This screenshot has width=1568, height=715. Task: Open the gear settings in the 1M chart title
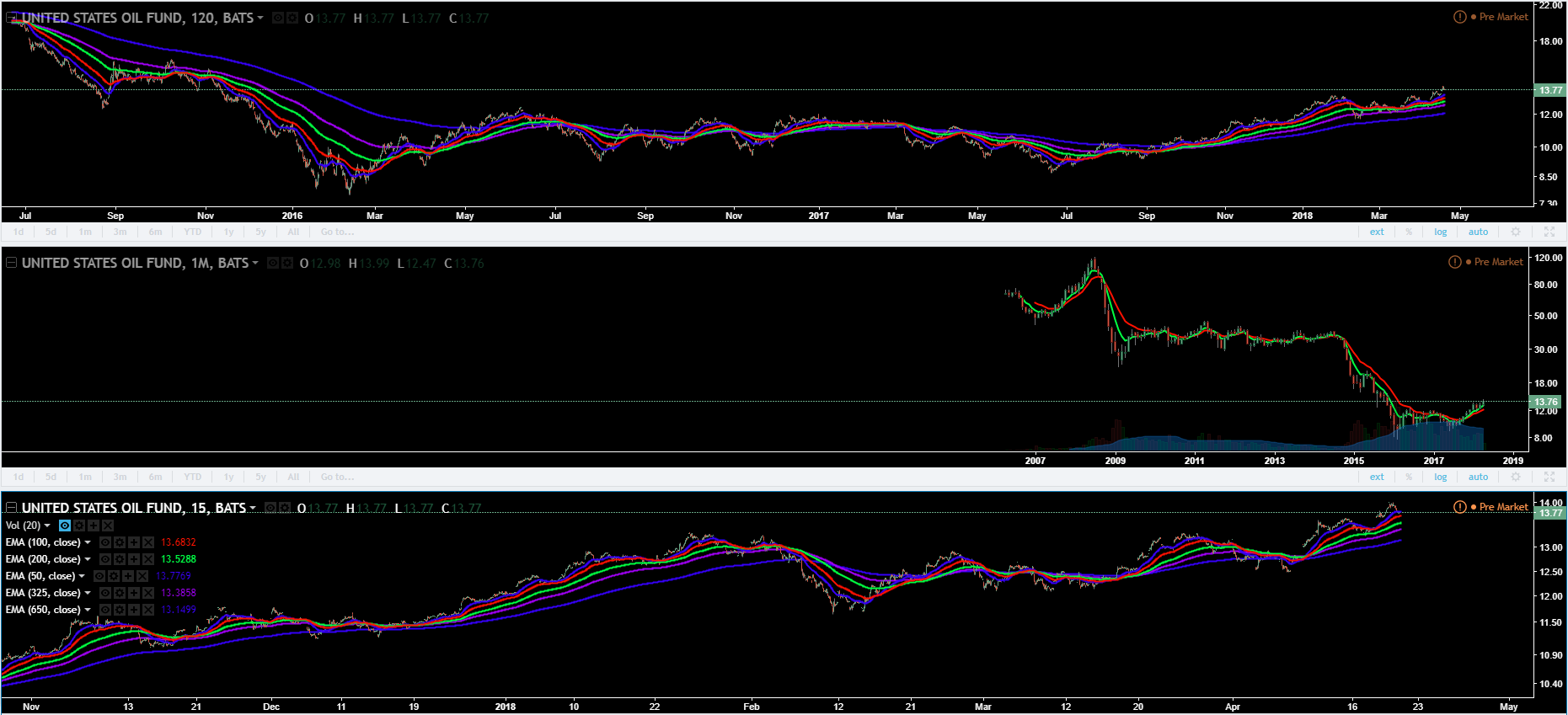(x=287, y=263)
